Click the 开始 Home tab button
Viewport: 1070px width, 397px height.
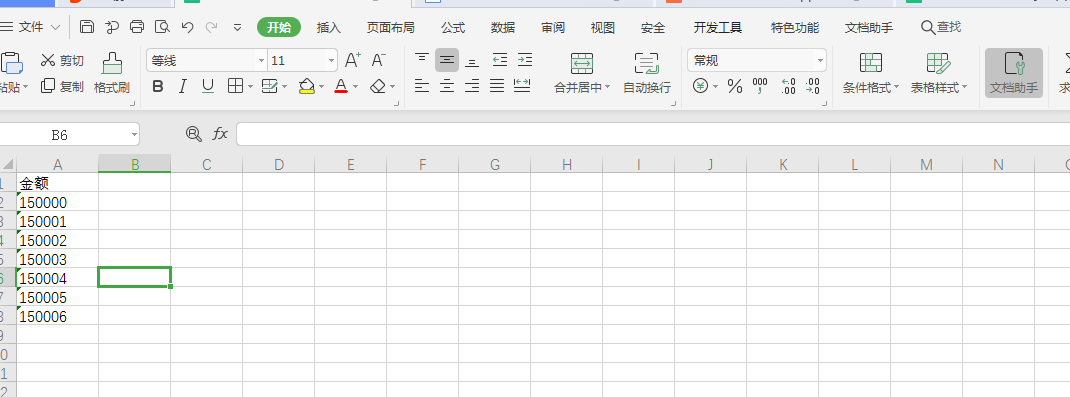[279, 27]
